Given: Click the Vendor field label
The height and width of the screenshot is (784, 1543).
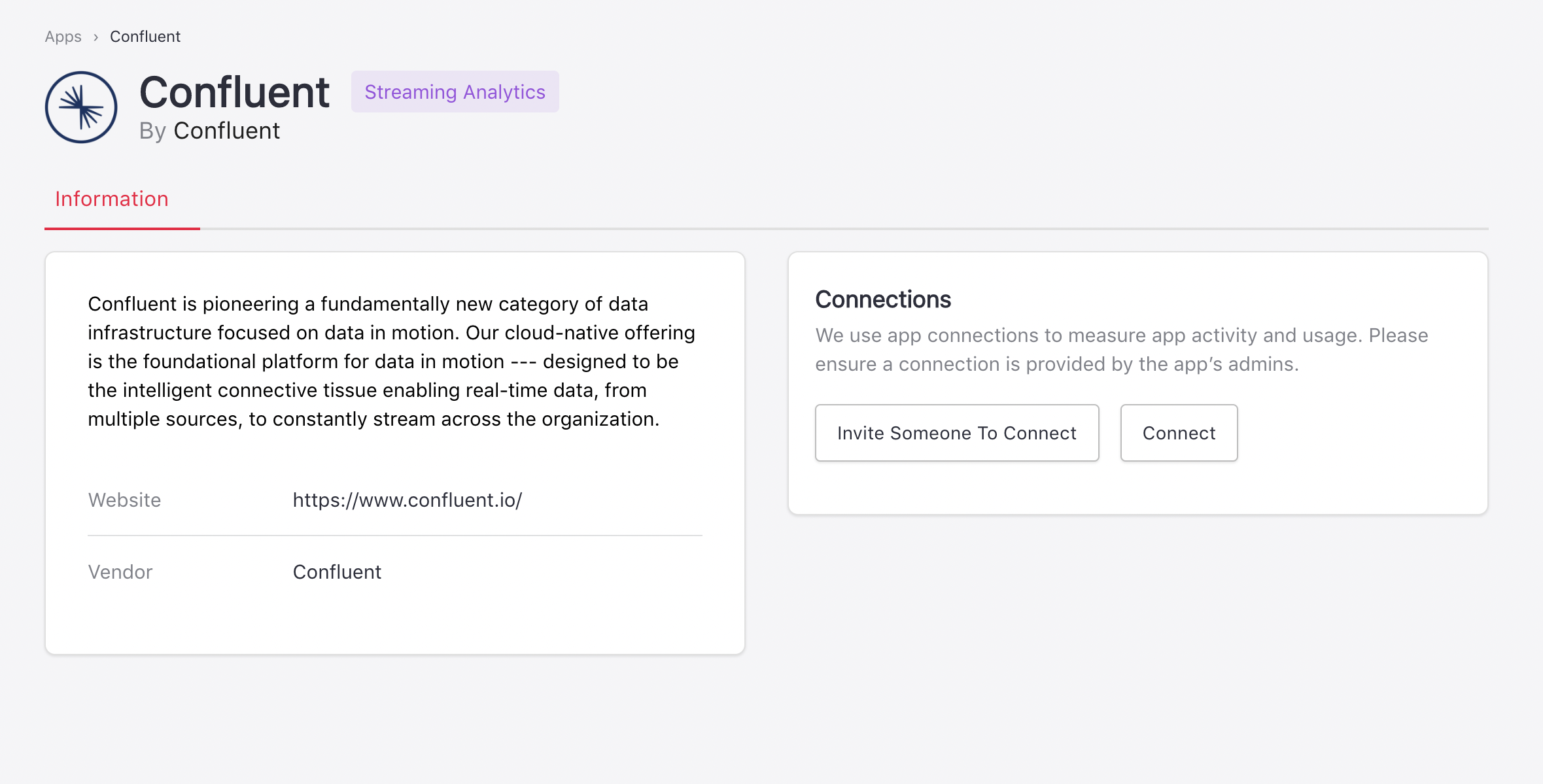Looking at the screenshot, I should pyautogui.click(x=120, y=572).
